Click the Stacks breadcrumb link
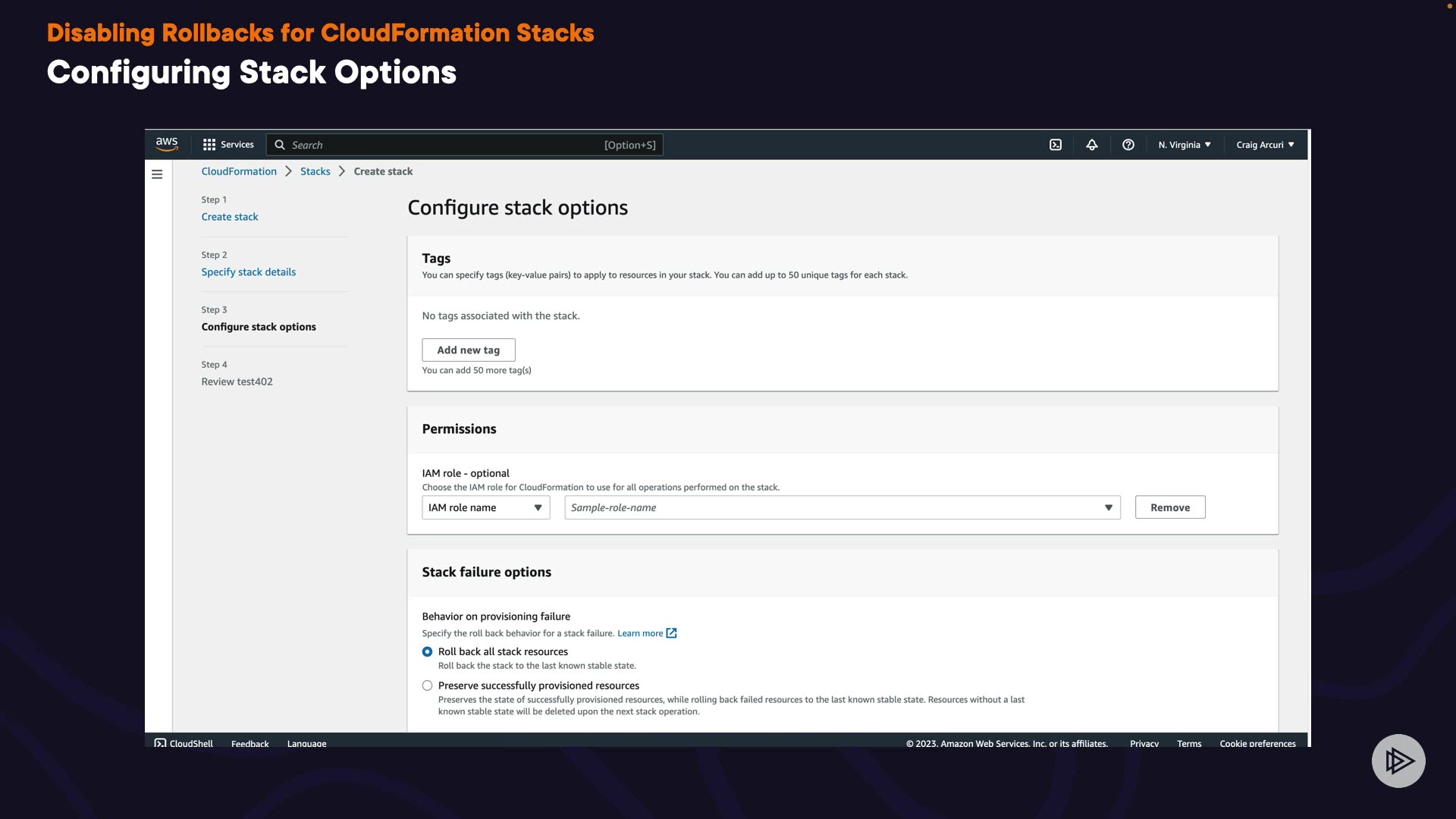Viewport: 1456px width, 819px height. 315,171
